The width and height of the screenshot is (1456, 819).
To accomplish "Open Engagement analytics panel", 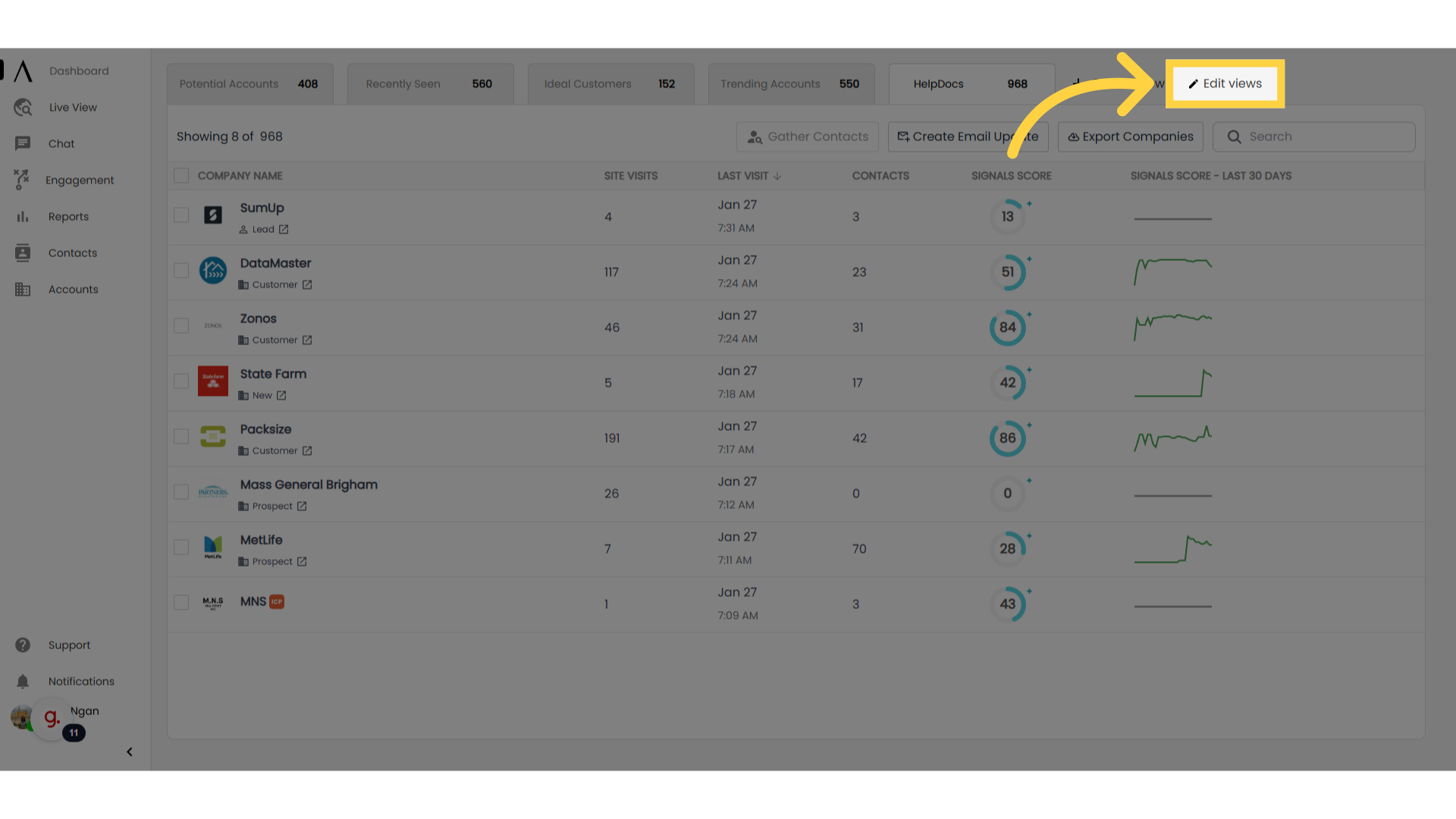I will (x=79, y=180).
